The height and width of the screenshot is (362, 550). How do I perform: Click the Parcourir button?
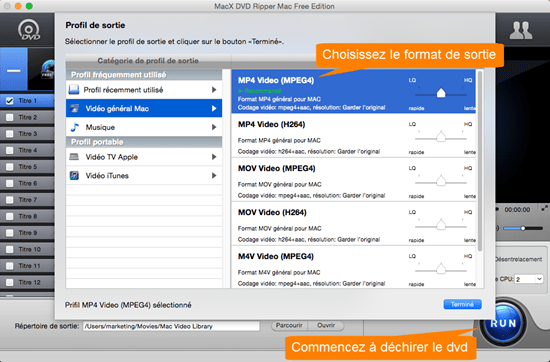point(289,326)
